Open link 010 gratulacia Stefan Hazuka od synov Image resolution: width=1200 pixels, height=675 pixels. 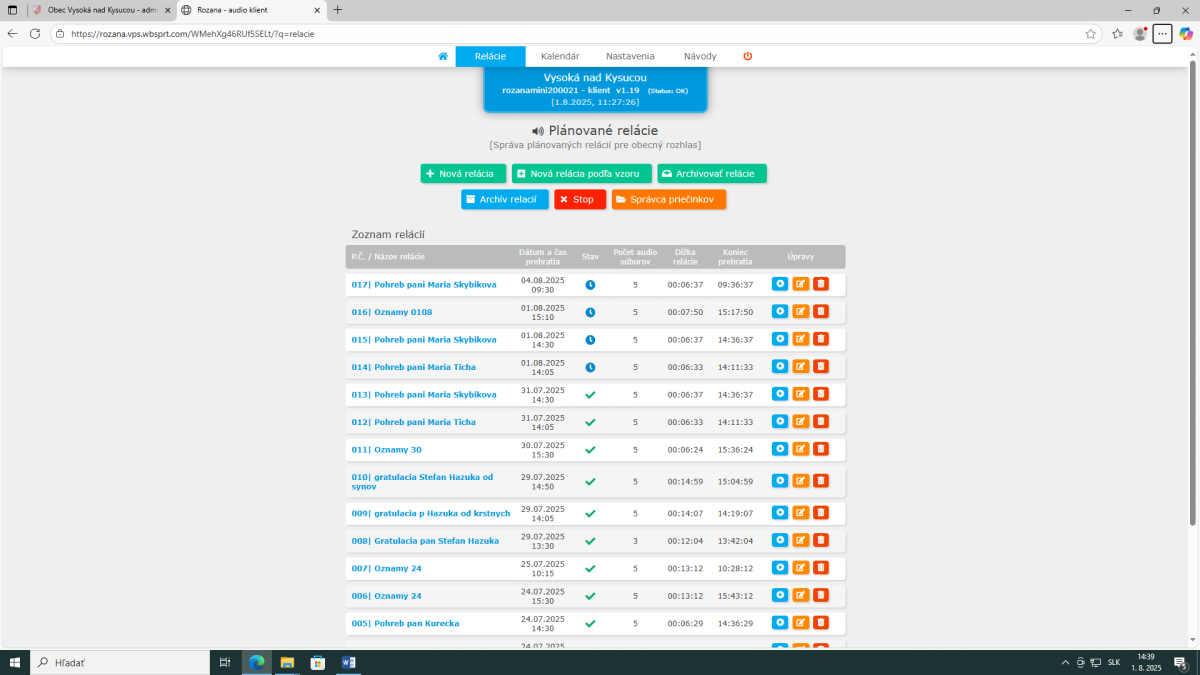tap(422, 482)
